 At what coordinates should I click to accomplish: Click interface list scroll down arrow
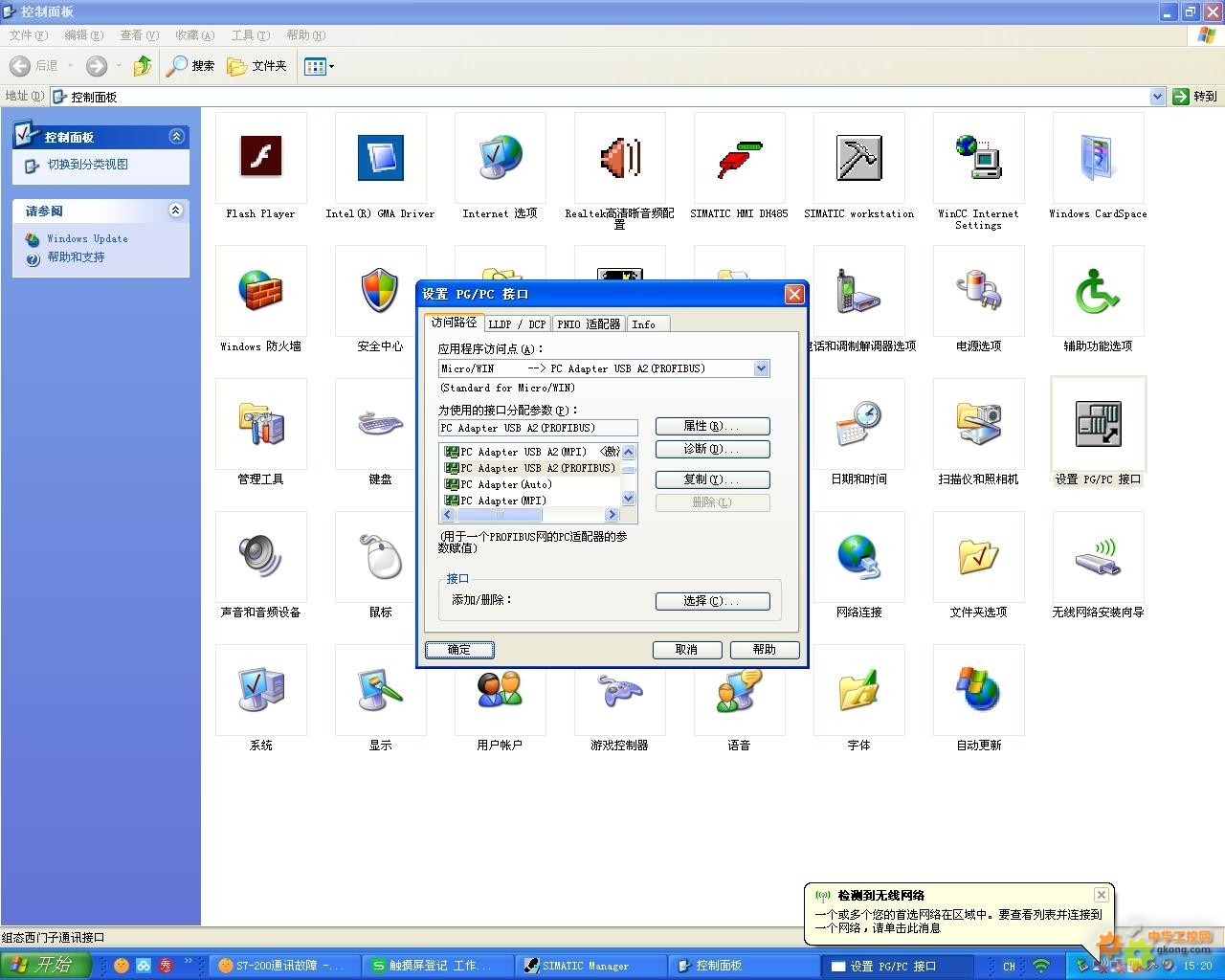tap(629, 499)
